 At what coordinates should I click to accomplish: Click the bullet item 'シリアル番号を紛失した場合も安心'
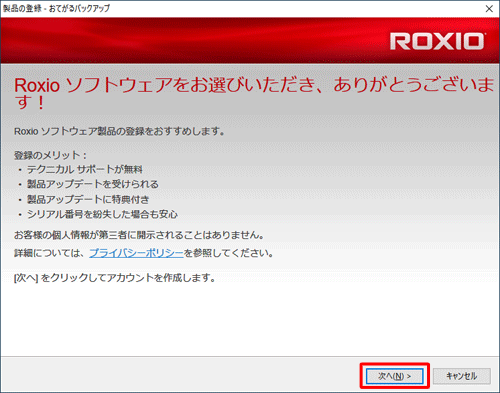click(102, 215)
